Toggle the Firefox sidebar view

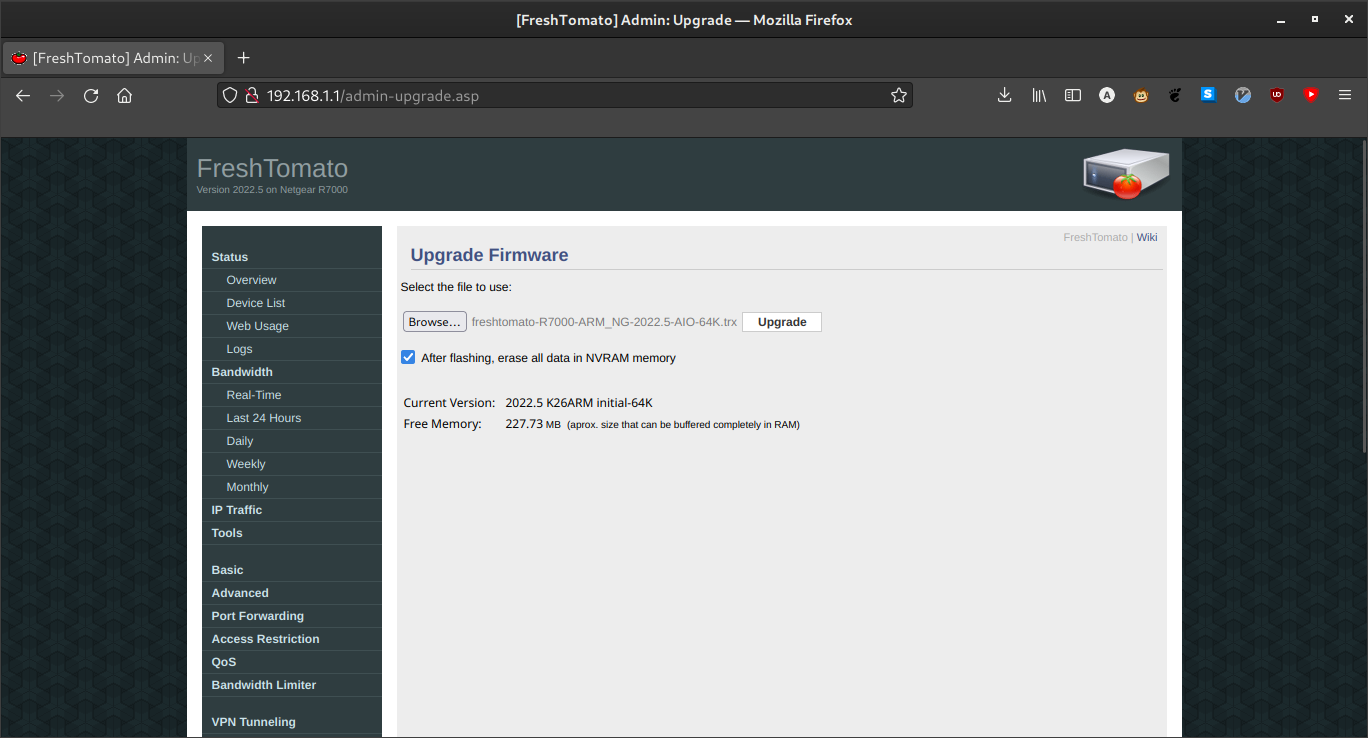(1073, 95)
